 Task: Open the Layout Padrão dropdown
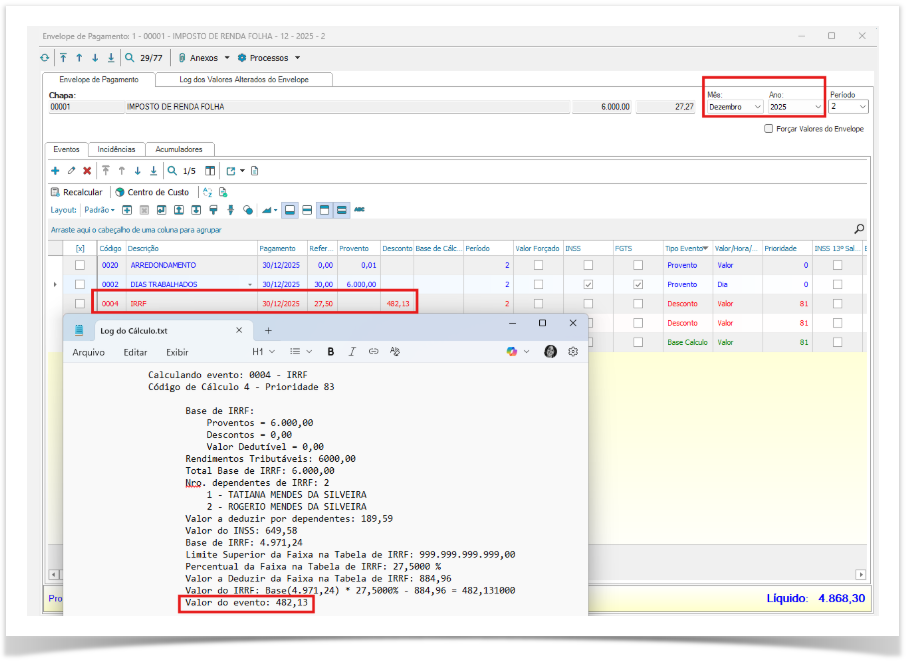point(100,210)
